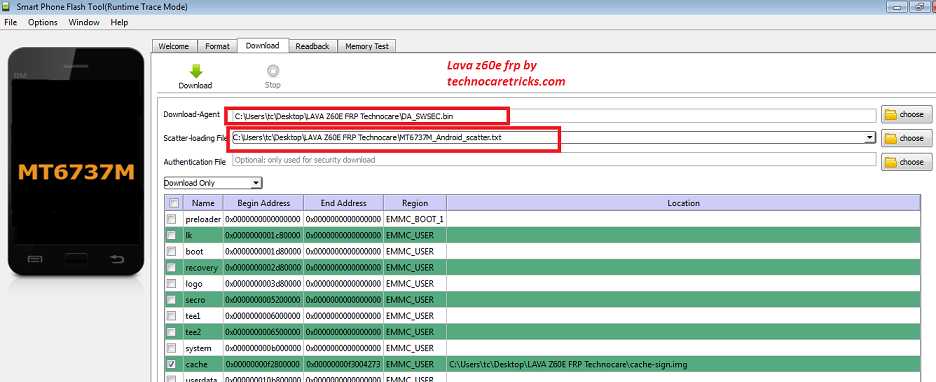Choose a Download-Agent file

pos(906,114)
